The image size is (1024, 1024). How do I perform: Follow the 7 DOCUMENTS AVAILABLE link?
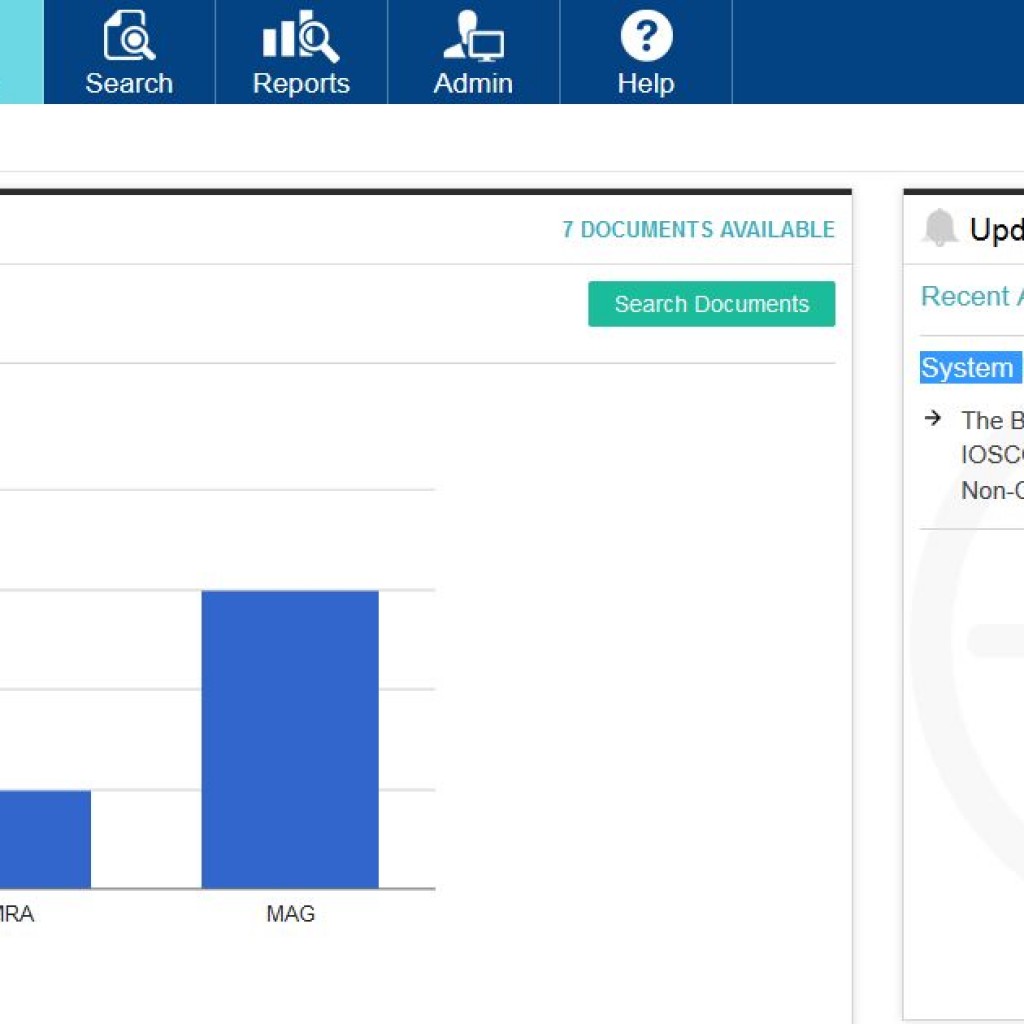point(698,230)
